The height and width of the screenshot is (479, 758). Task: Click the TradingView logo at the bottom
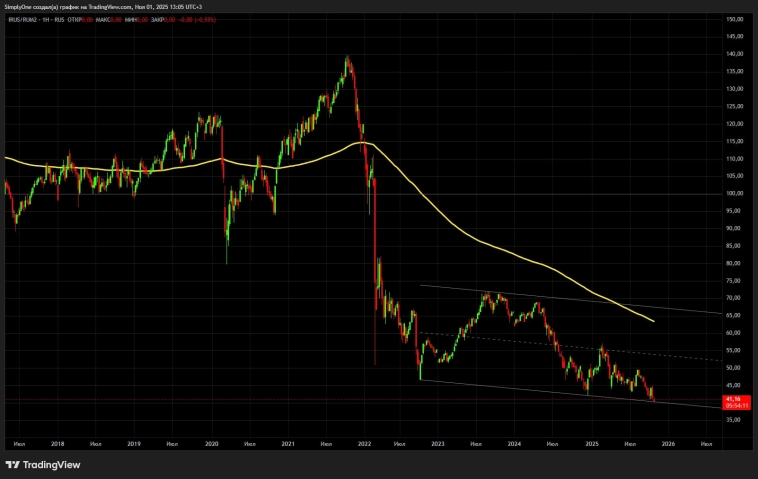tap(43, 465)
